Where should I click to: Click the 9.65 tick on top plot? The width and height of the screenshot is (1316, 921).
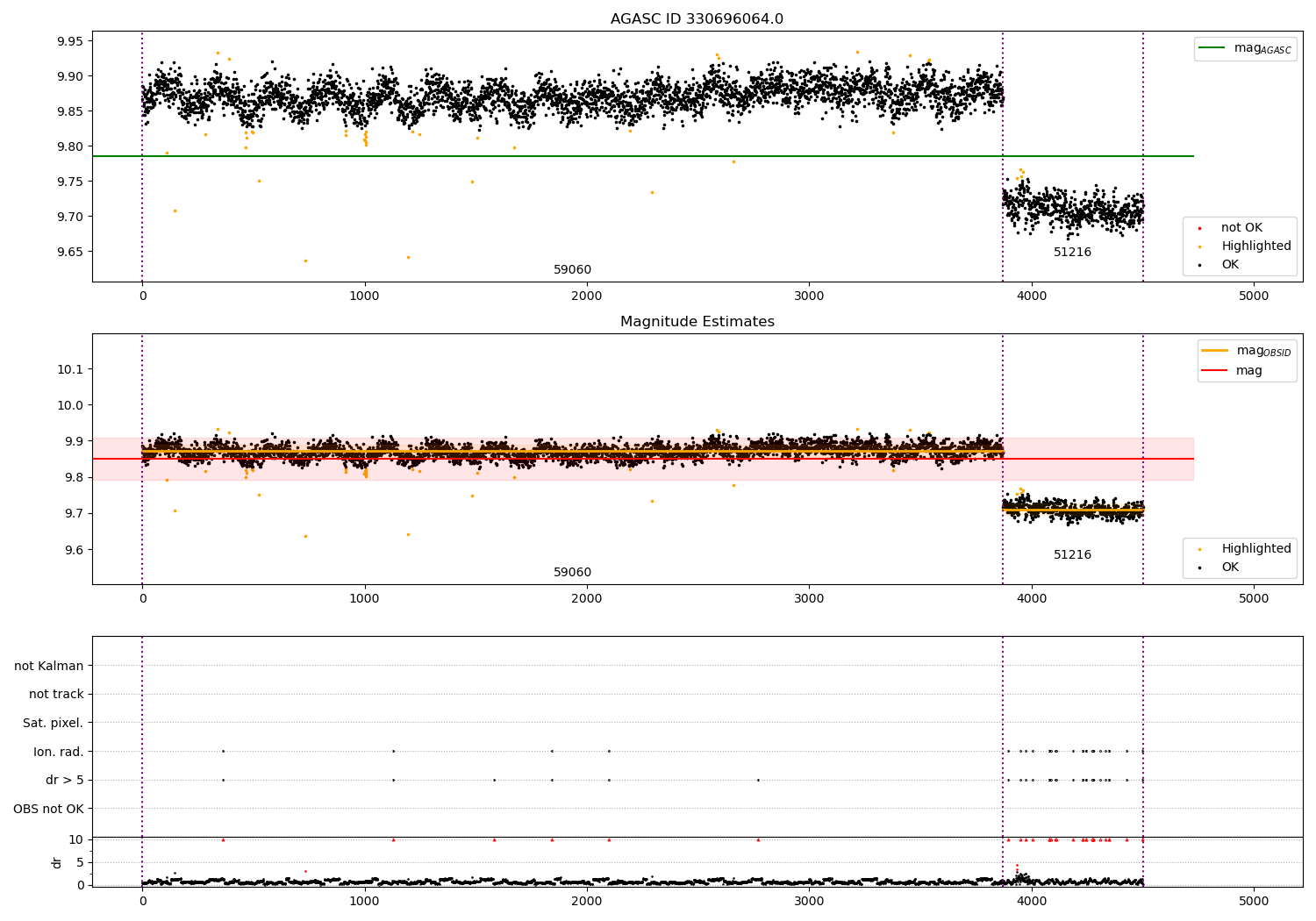point(70,253)
